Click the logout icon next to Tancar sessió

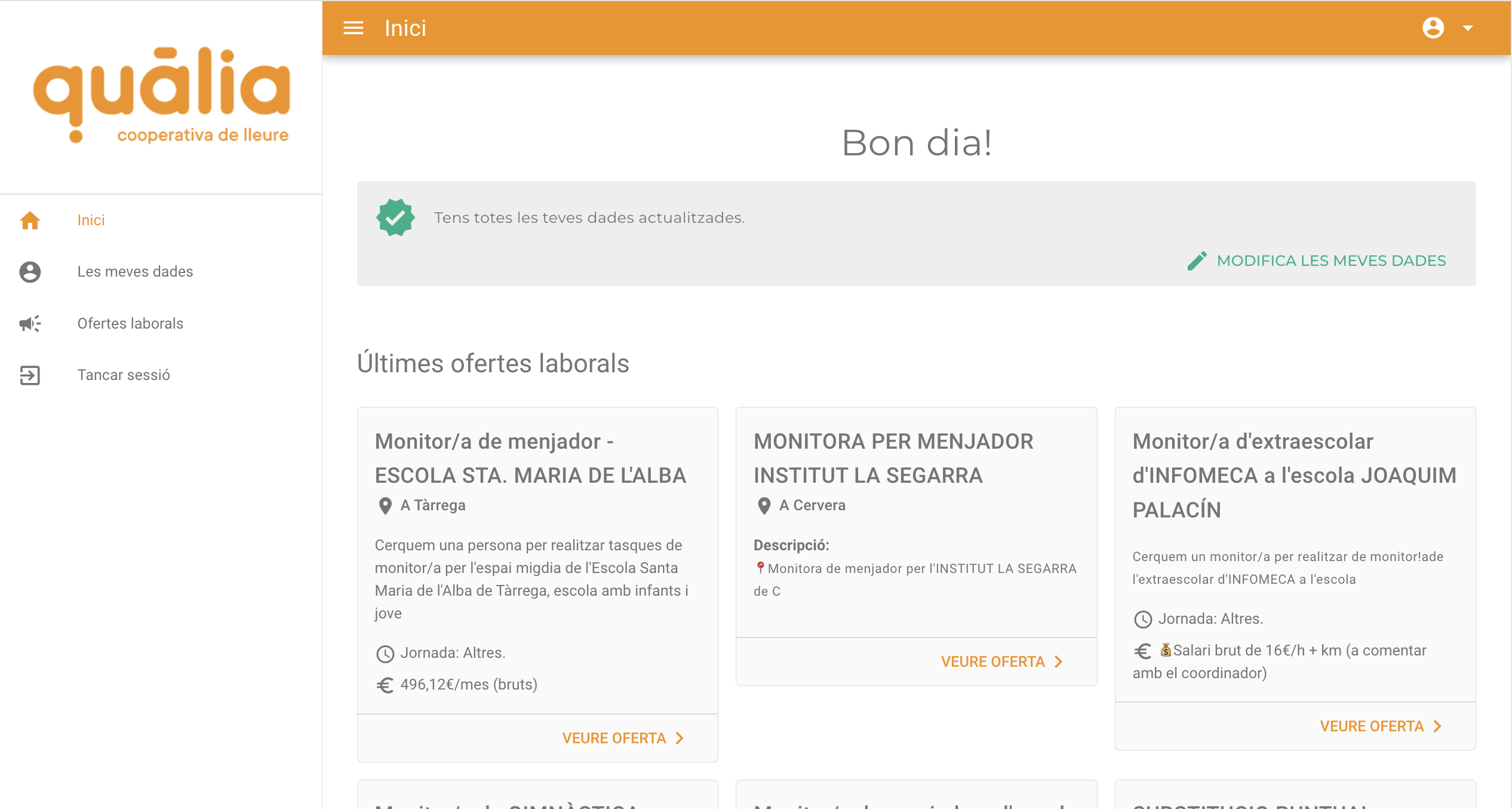[x=30, y=375]
